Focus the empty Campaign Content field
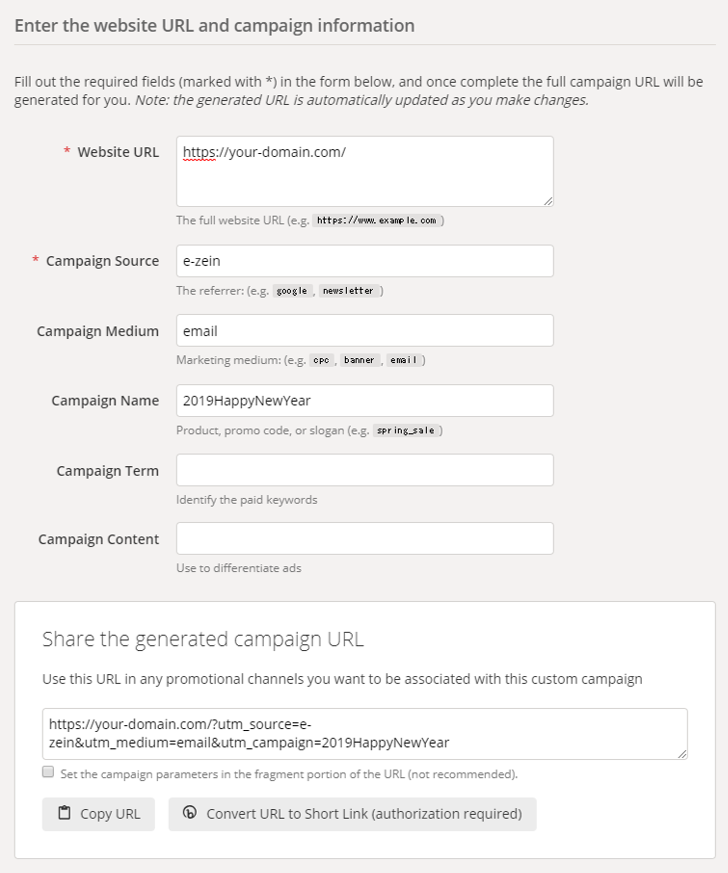 pyautogui.click(x=364, y=539)
